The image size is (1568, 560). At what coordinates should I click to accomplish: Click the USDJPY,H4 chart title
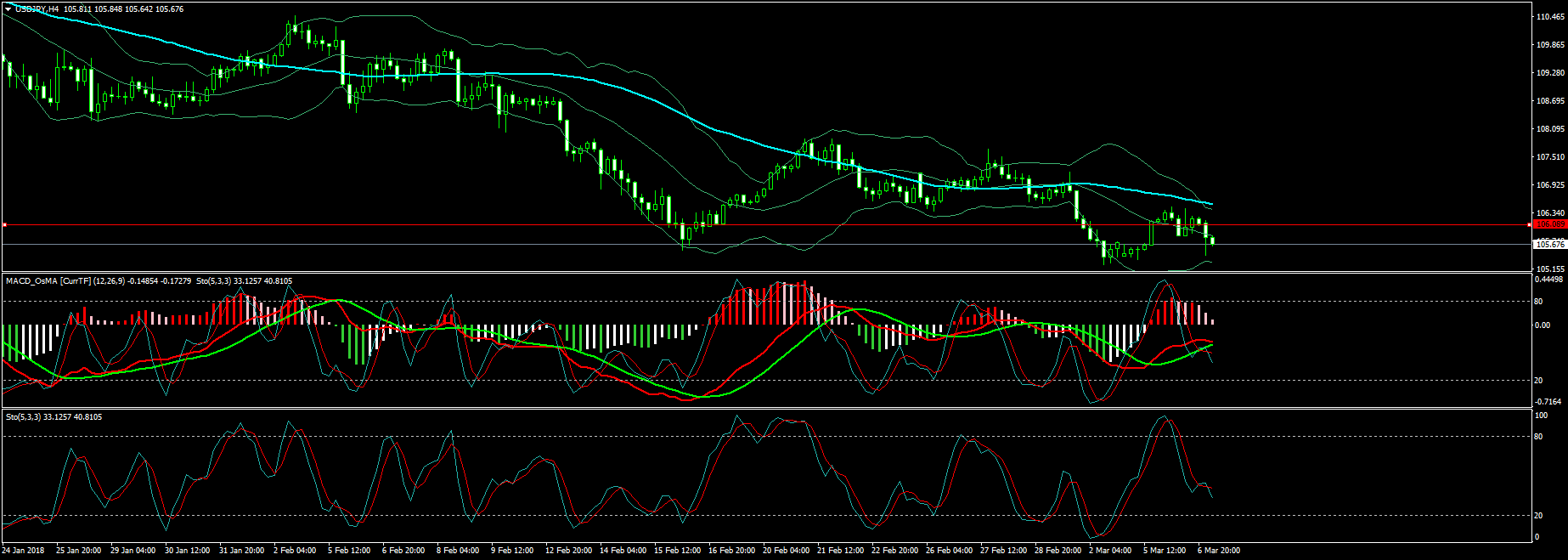point(38,8)
